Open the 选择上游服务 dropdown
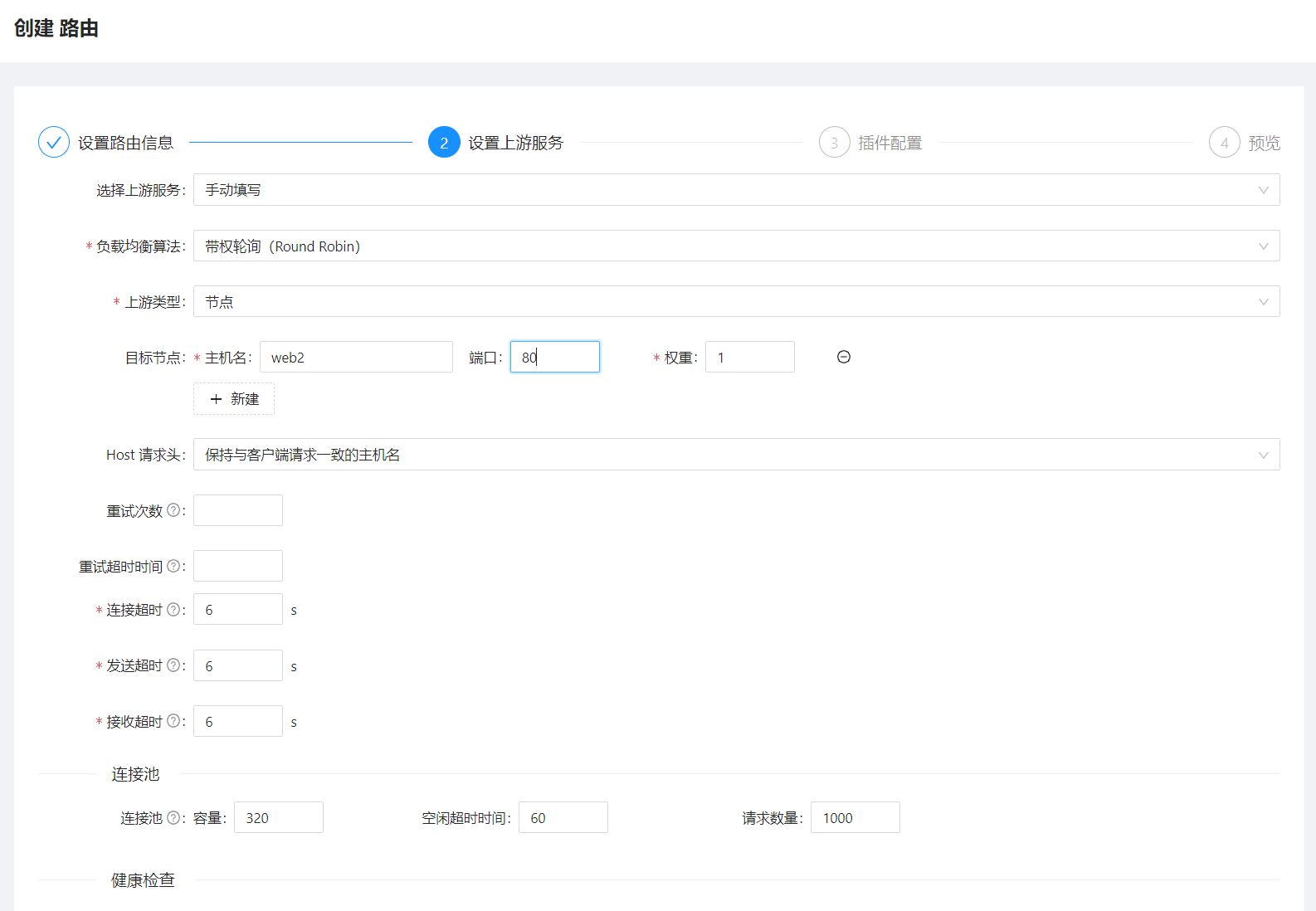Image resolution: width=1316 pixels, height=911 pixels. click(x=737, y=190)
